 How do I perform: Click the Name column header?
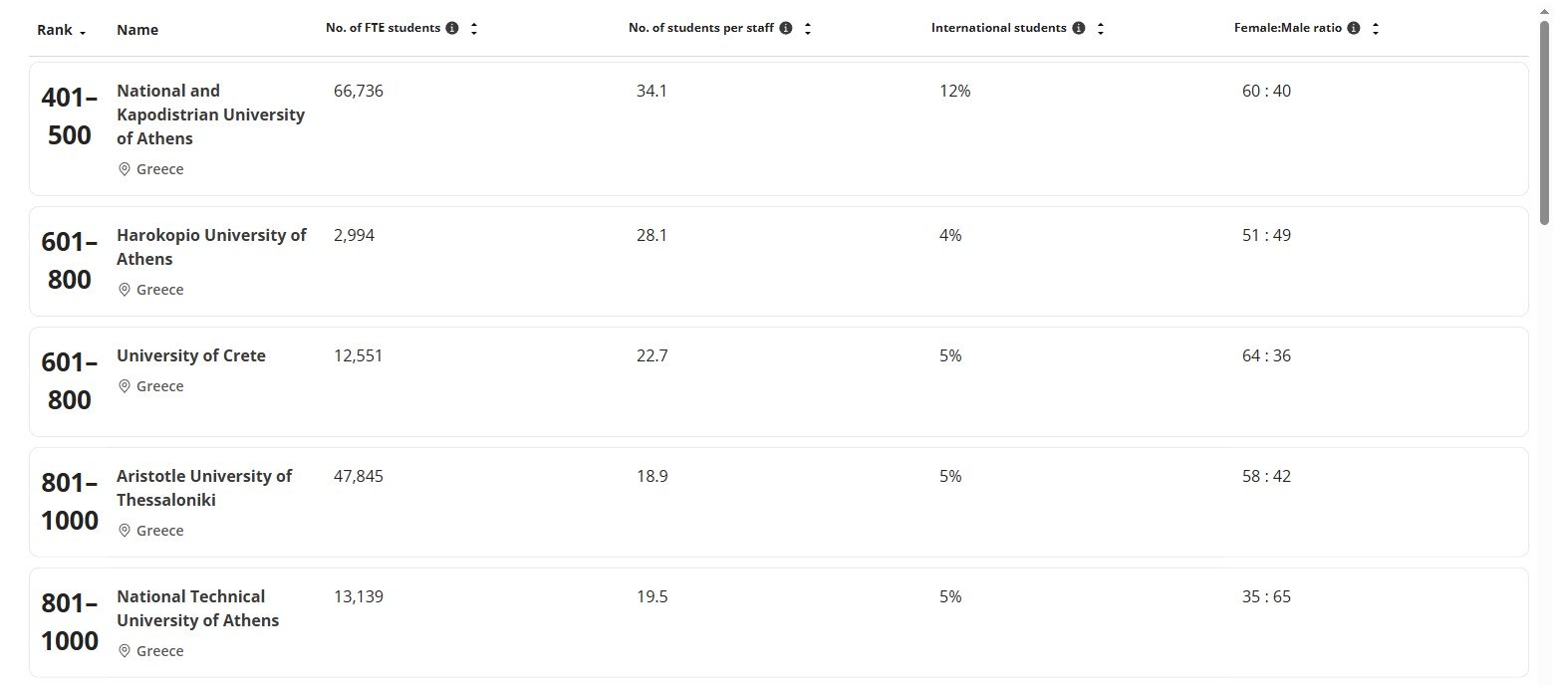point(137,31)
